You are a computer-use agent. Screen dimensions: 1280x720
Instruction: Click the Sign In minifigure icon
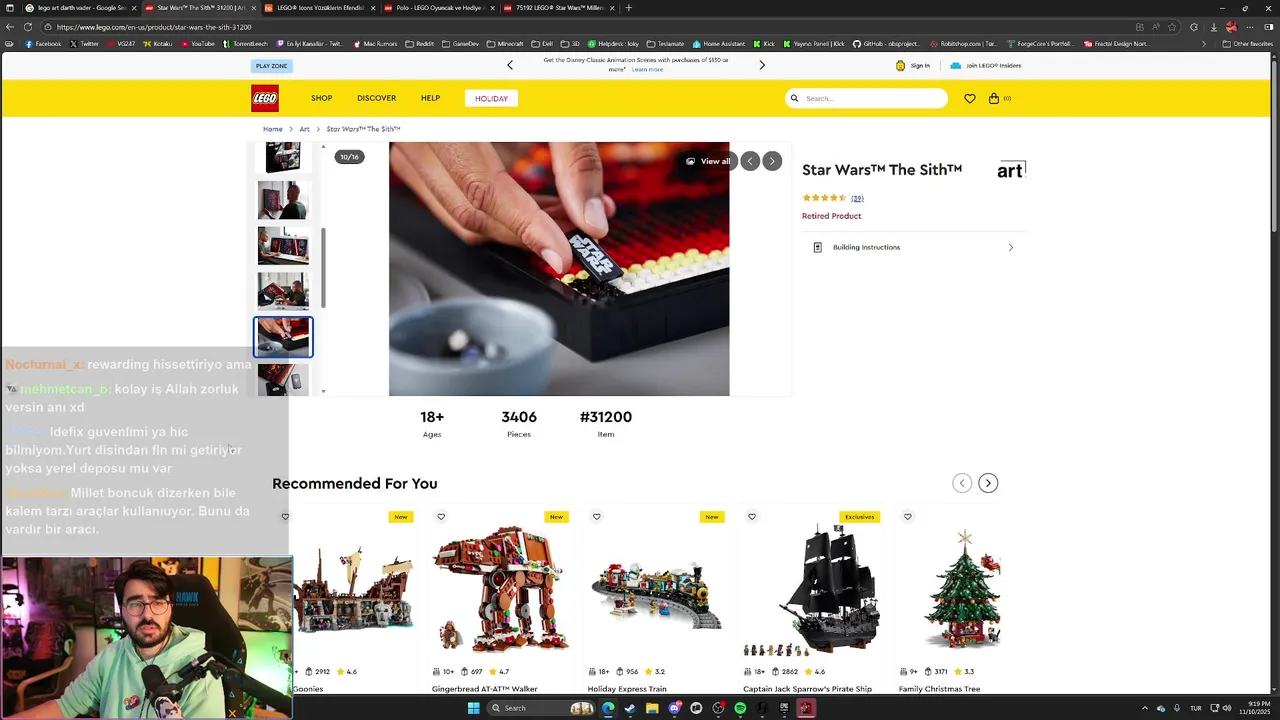pyautogui.click(x=900, y=65)
